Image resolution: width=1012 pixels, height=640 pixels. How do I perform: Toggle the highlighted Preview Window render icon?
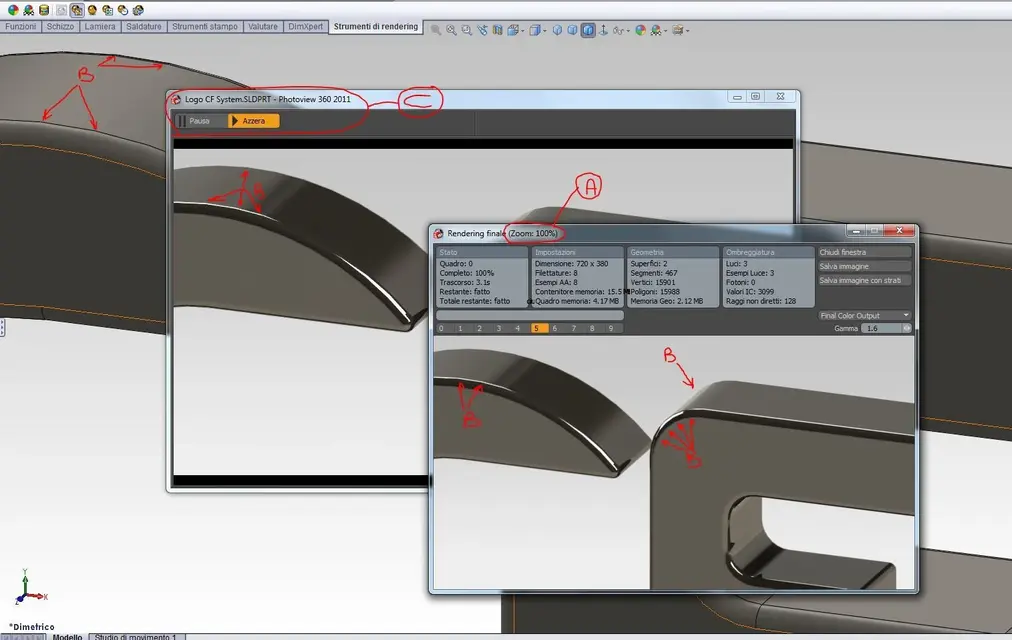[77, 10]
